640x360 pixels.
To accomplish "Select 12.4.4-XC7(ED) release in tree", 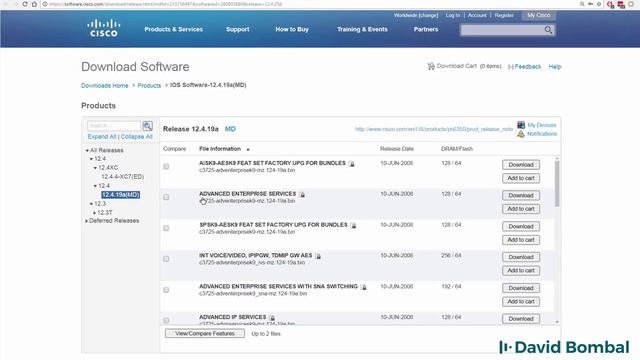I will point(122,177).
